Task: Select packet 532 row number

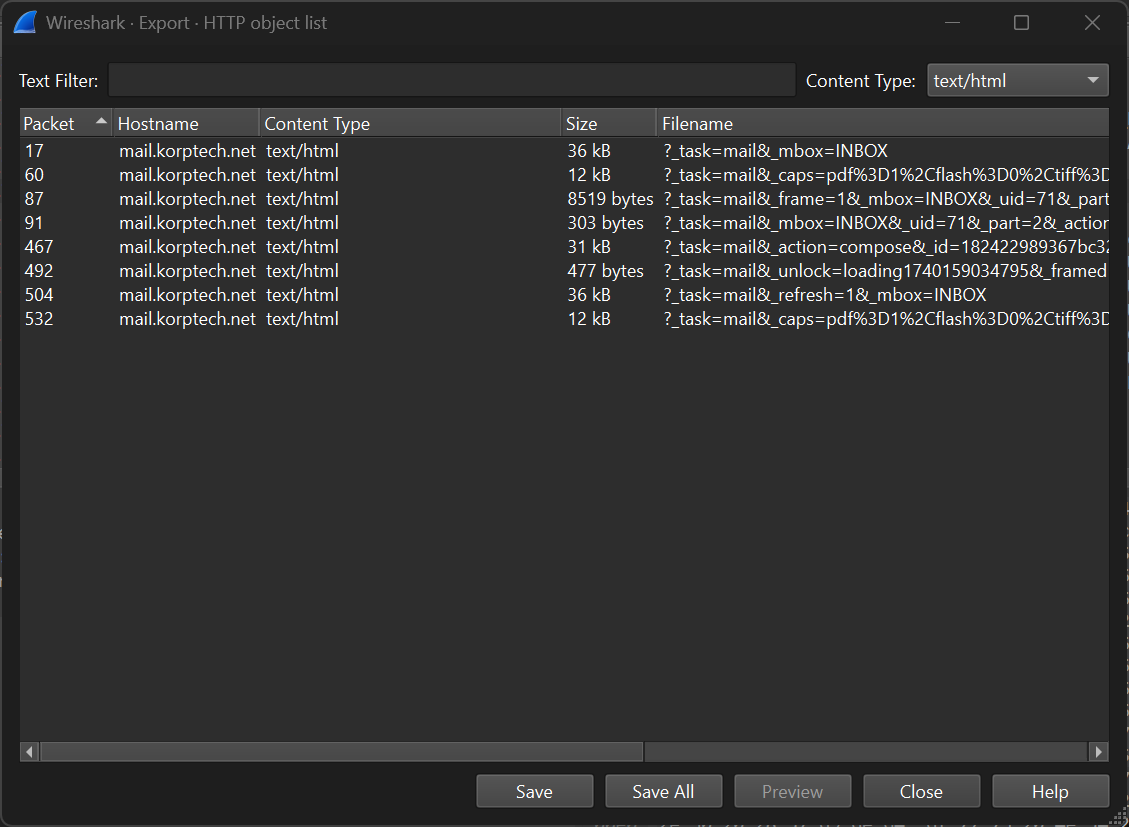Action: [x=39, y=319]
